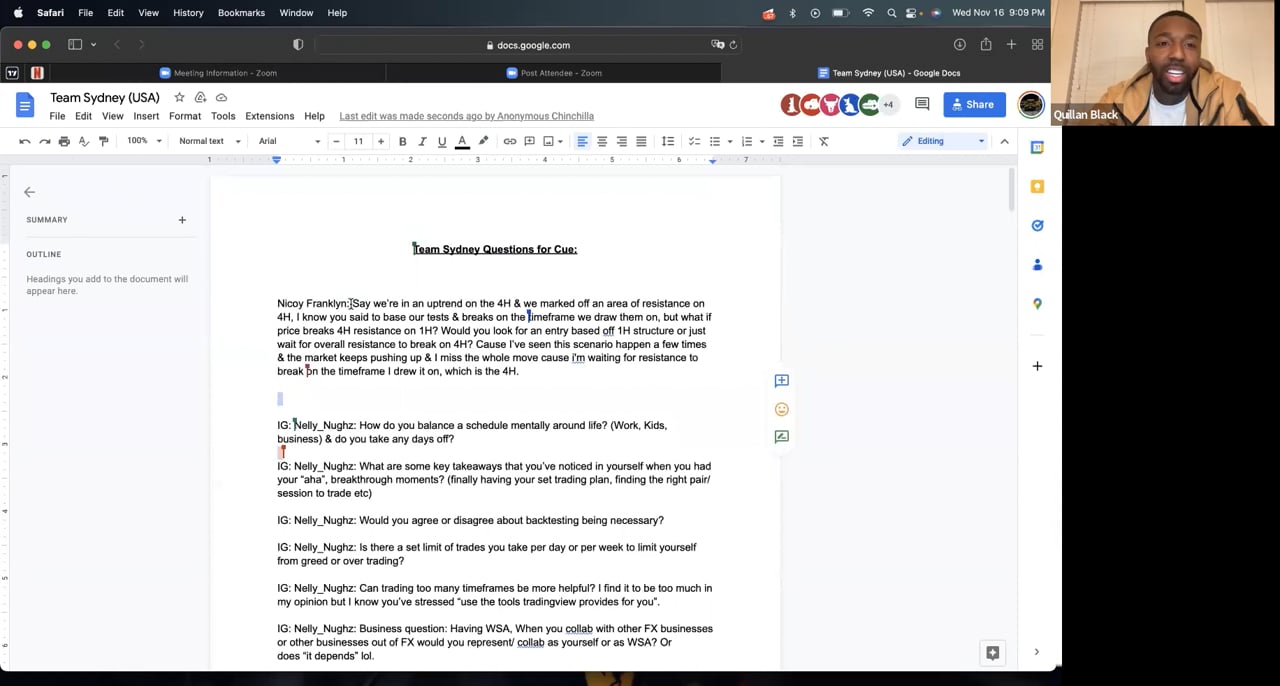
Task: Expand bulleted list style options
Action: pos(730,141)
